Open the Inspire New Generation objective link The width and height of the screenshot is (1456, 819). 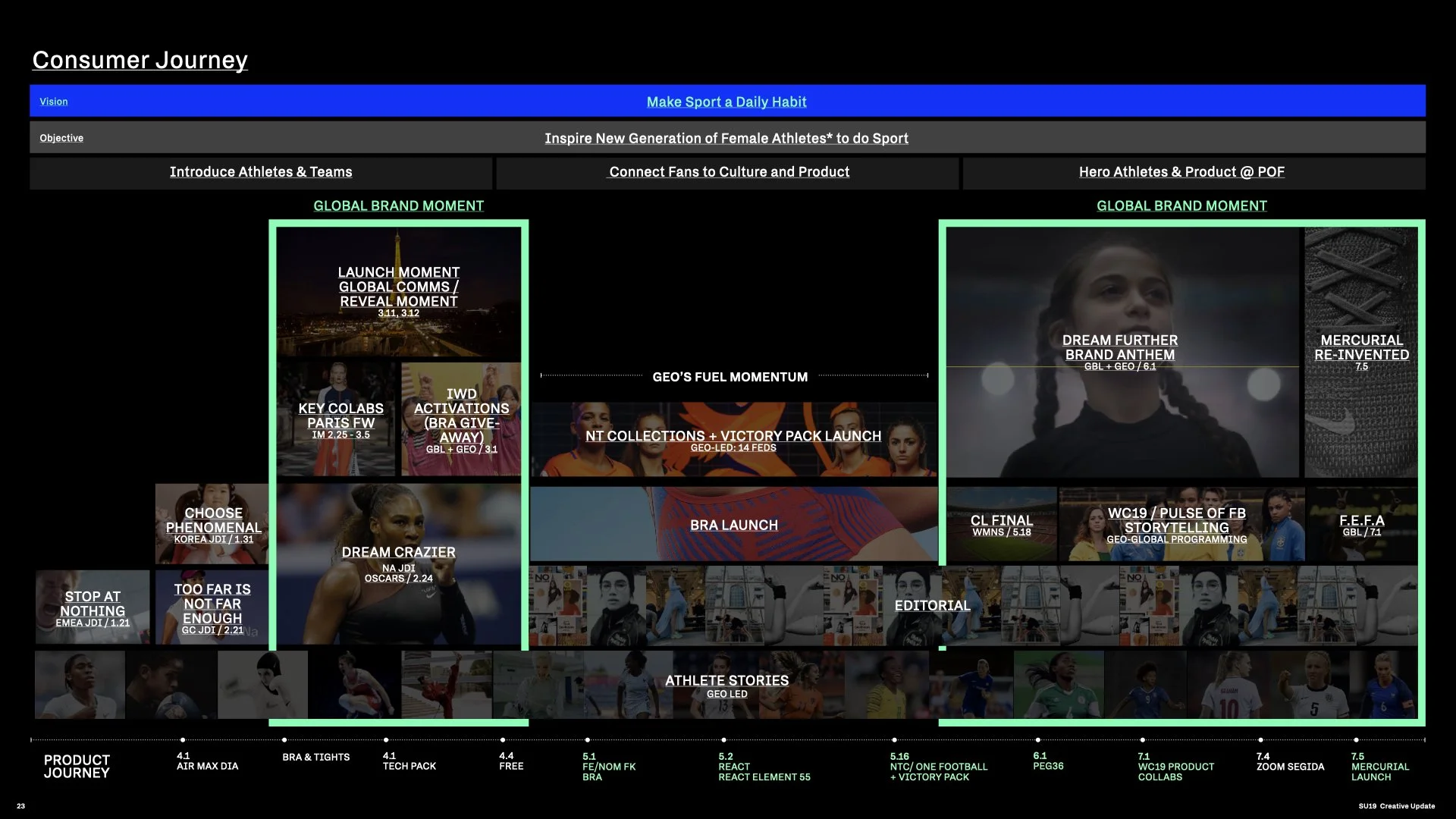click(726, 138)
